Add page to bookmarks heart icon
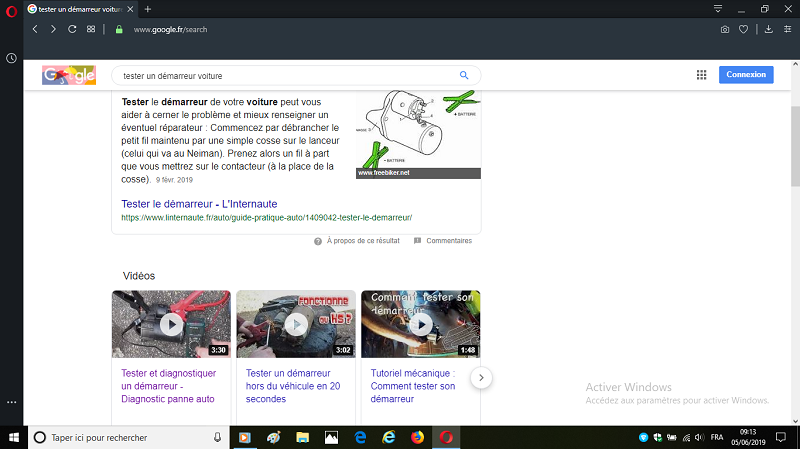800x449 pixels. (x=743, y=30)
